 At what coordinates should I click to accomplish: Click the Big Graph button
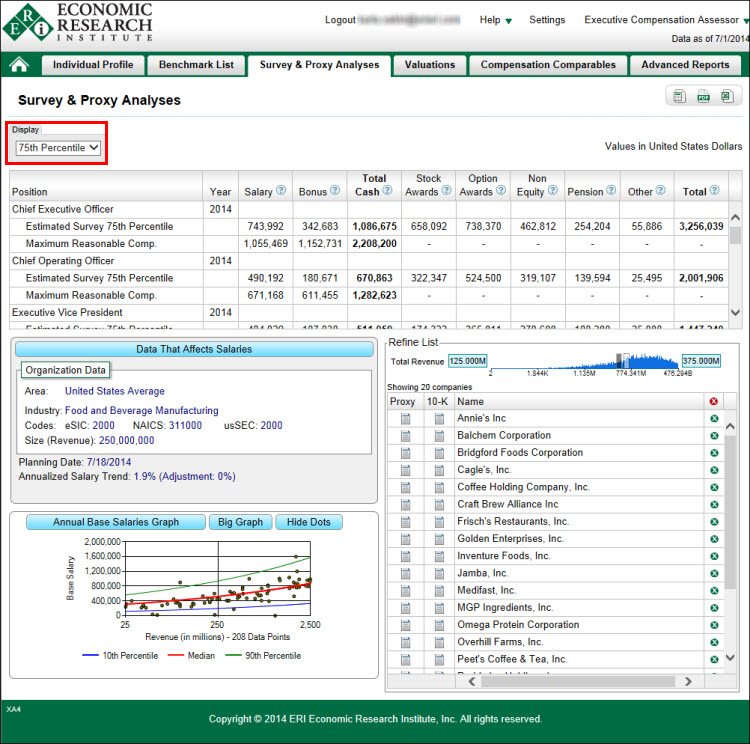point(240,522)
